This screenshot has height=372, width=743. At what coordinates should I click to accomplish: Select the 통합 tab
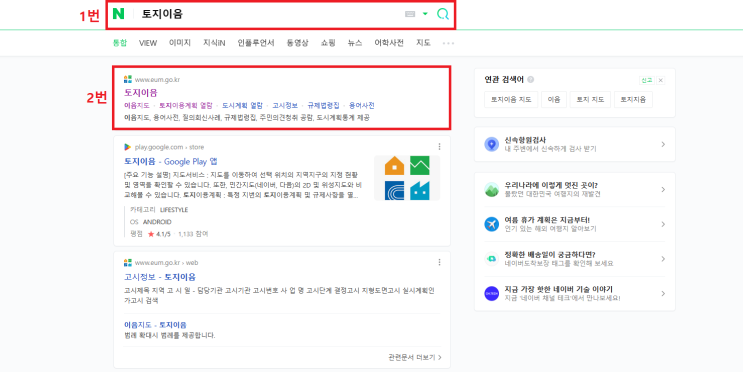(120, 43)
